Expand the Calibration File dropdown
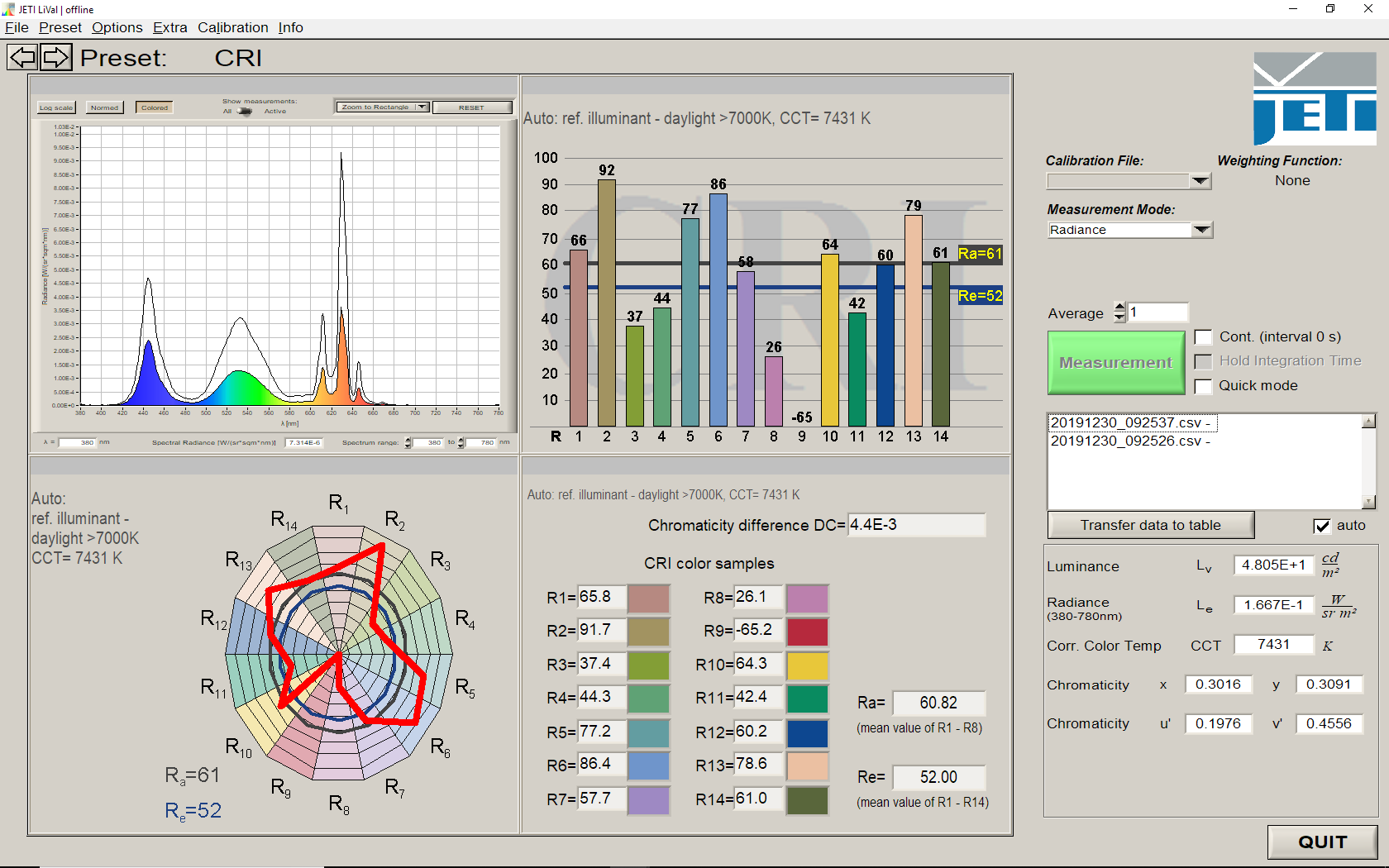 click(1200, 181)
